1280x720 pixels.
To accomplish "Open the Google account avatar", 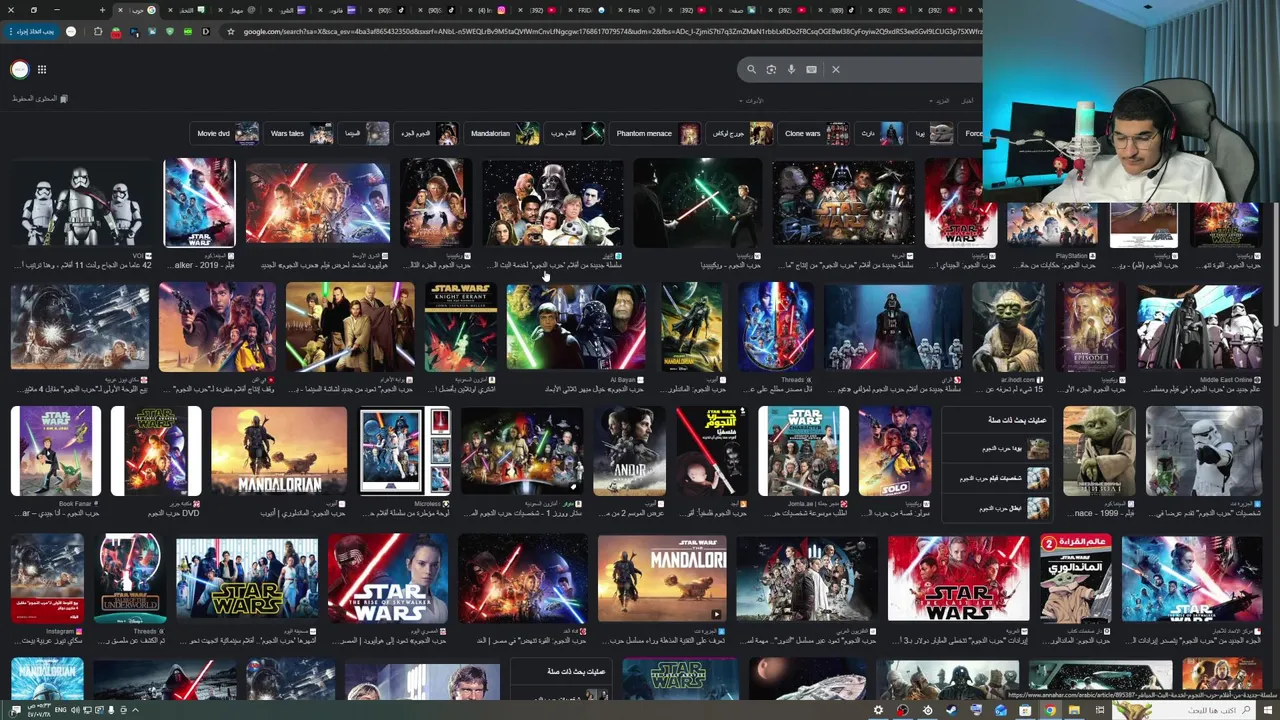I will click(19, 69).
